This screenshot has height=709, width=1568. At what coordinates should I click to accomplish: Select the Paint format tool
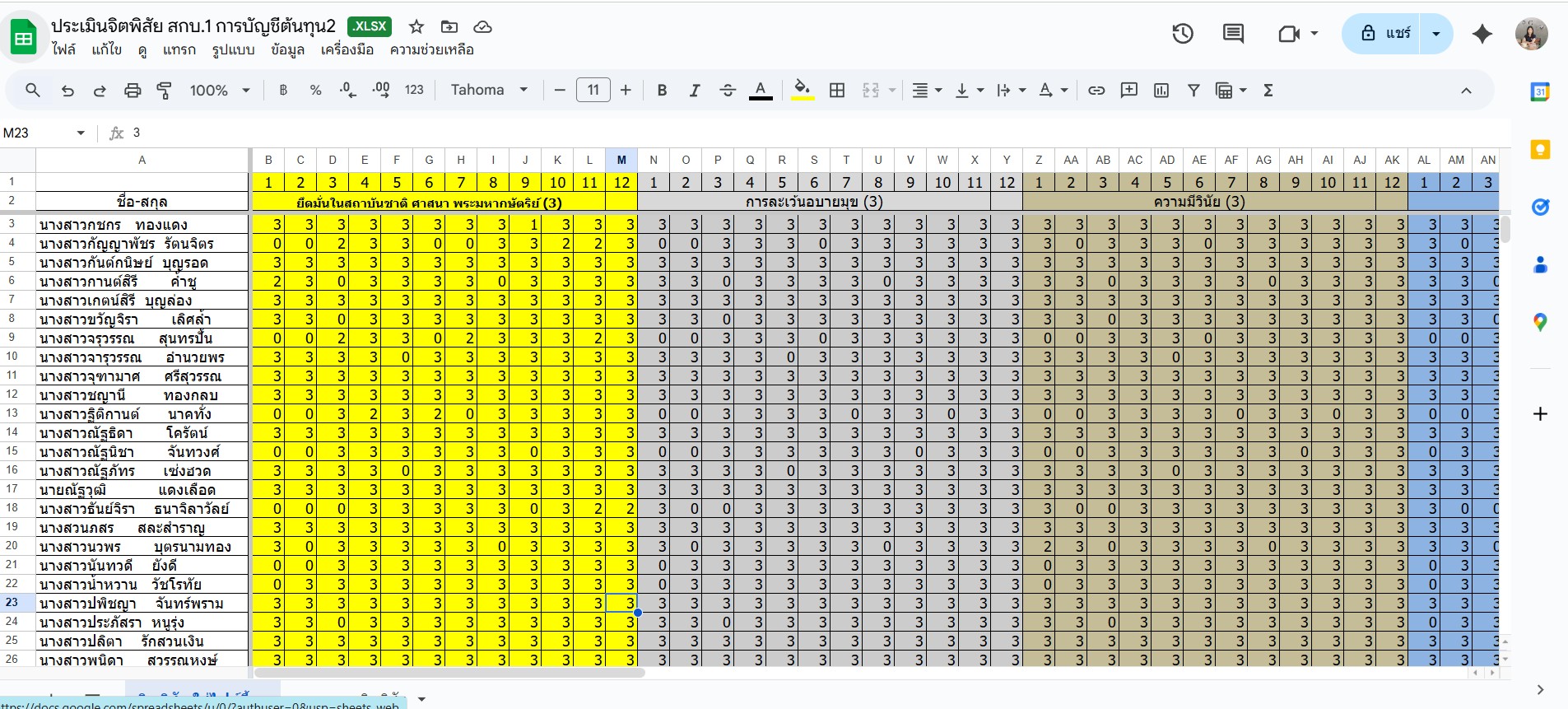tap(165, 91)
